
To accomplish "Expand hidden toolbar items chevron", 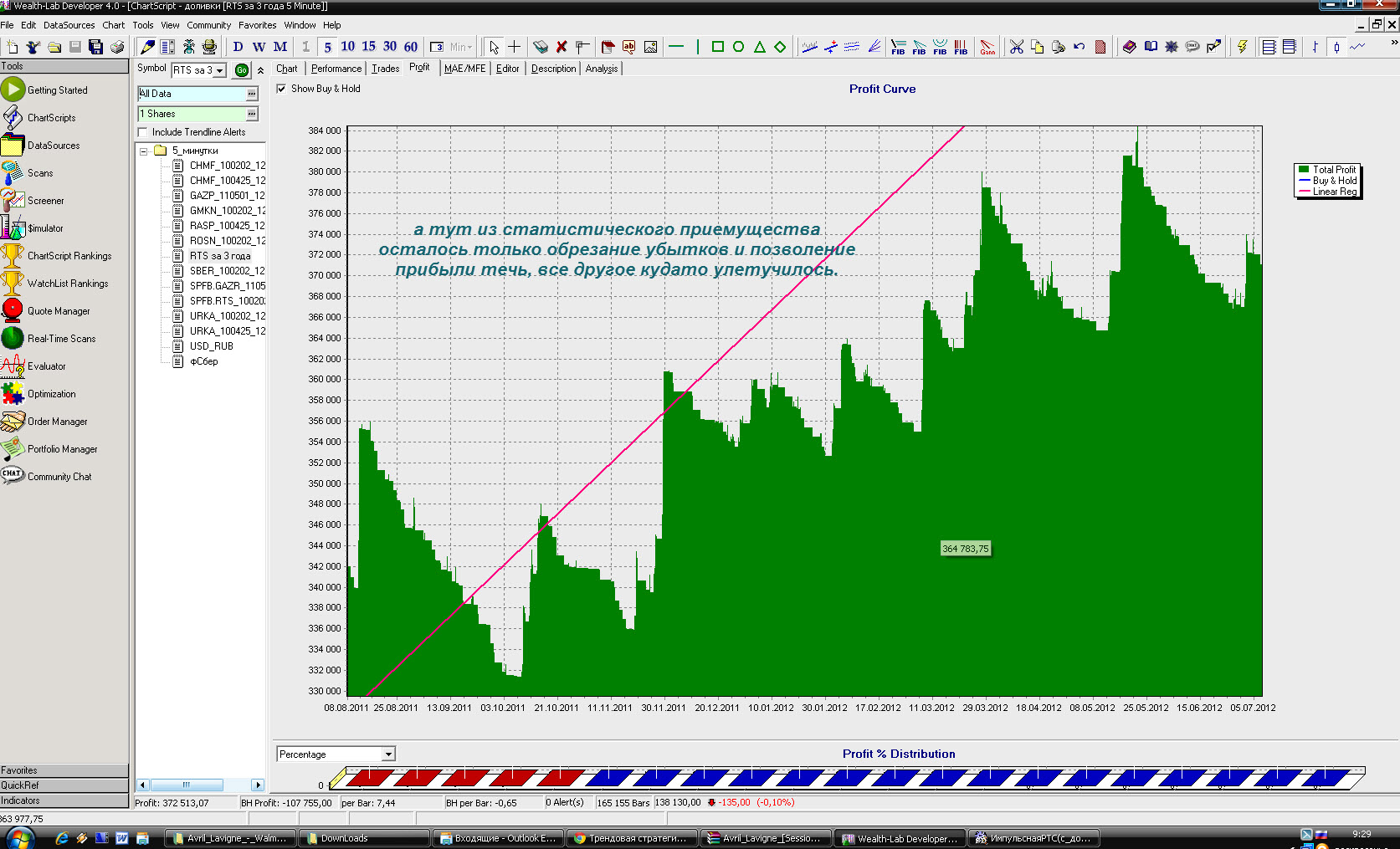I will point(1393,42).
